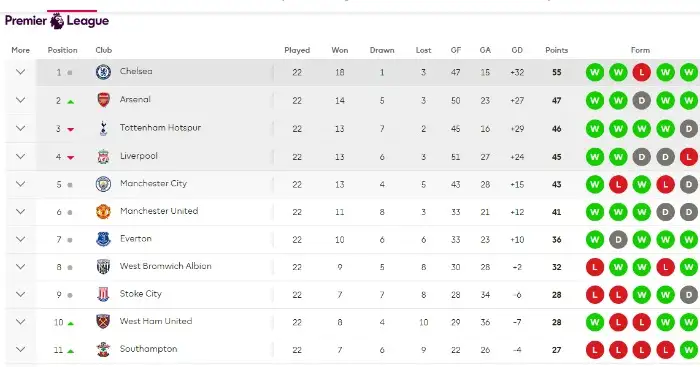This screenshot has height=367, width=700.
Task: Click Chelsea's red L form result
Action: 642,72
